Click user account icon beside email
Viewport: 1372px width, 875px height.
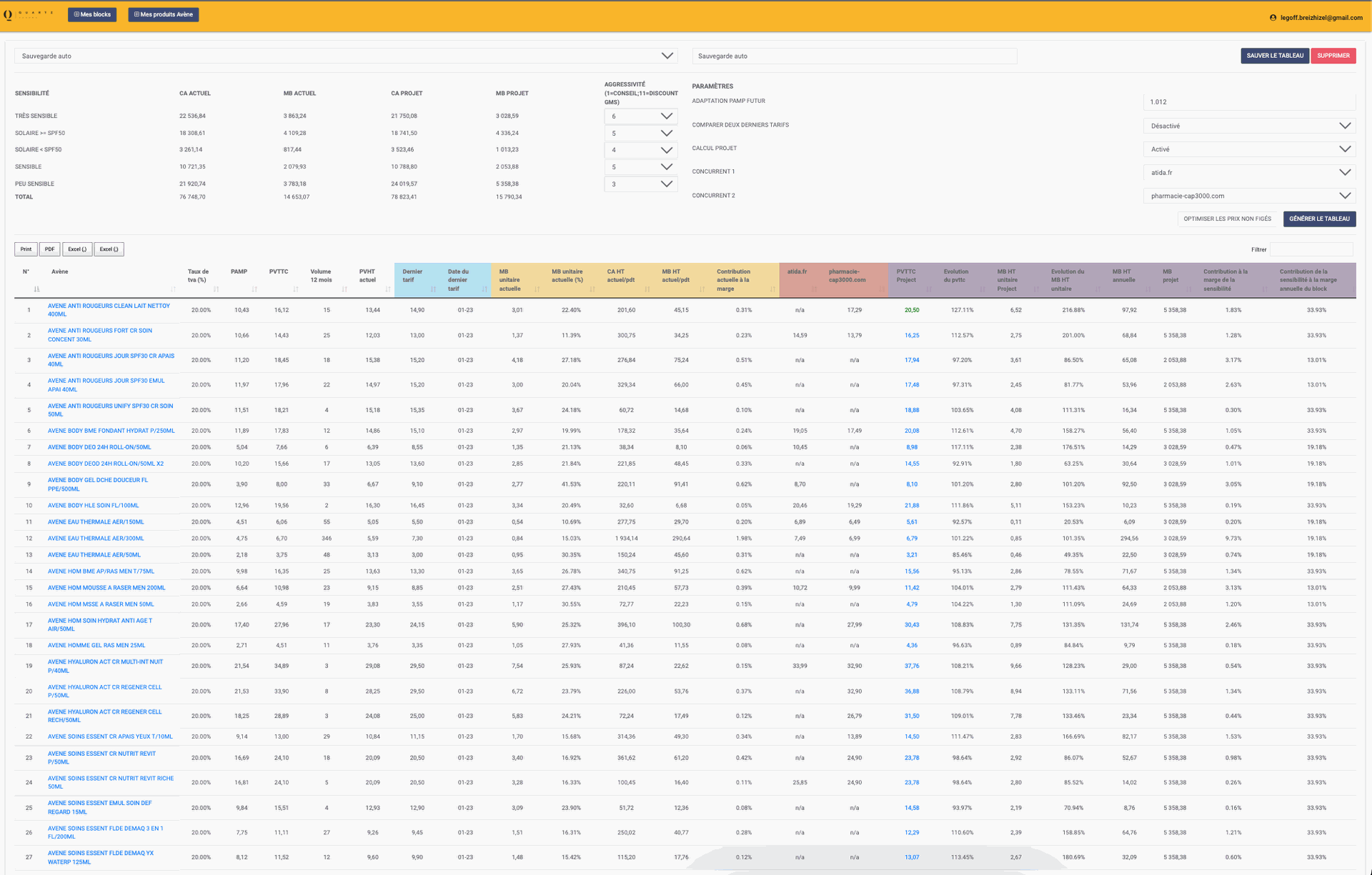coord(1273,18)
